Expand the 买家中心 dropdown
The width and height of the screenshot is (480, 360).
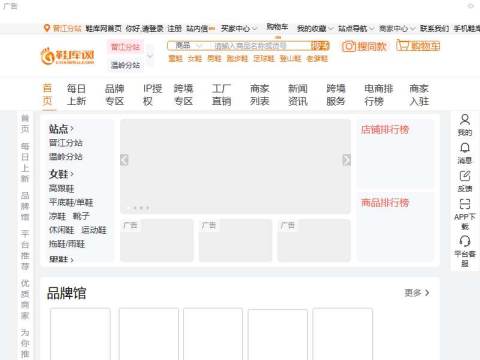tap(239, 29)
